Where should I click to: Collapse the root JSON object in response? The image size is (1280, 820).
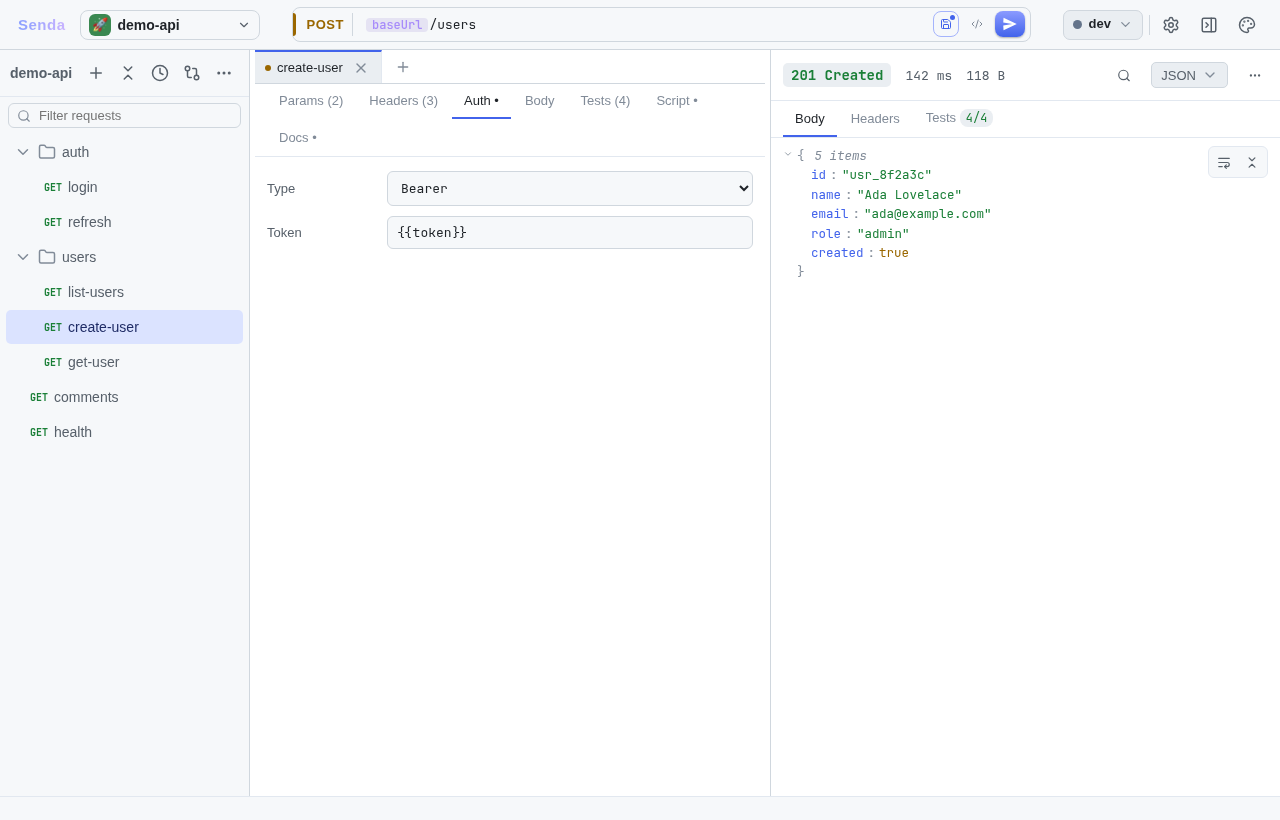coord(788,155)
